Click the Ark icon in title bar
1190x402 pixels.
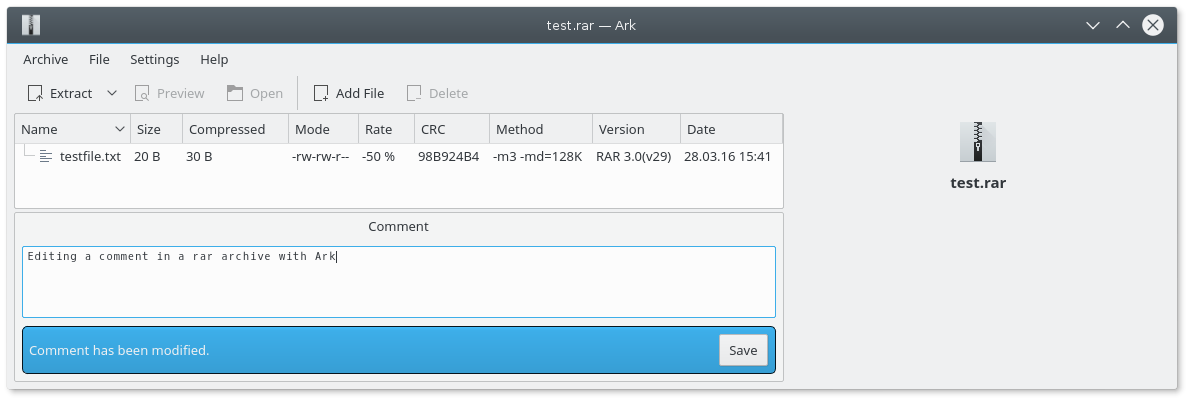[x=30, y=25]
